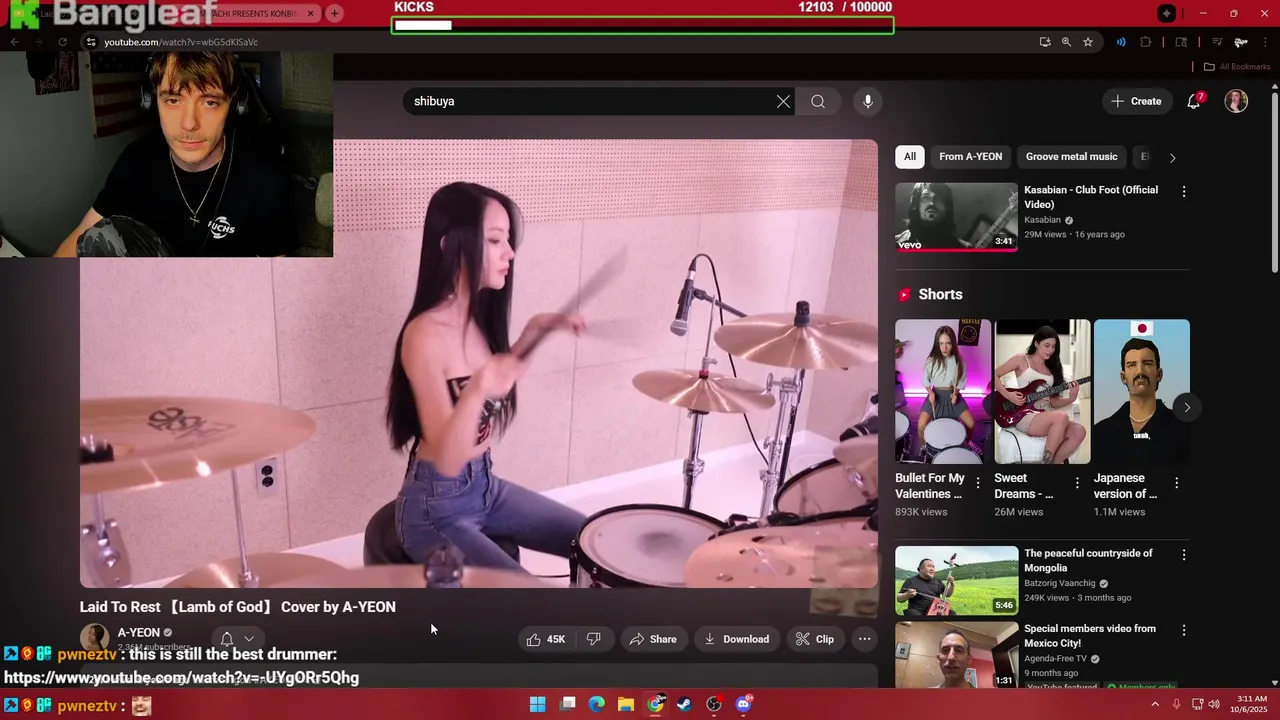Open options for Mongolia countryside video
The image size is (1280, 720).
[x=1184, y=555]
